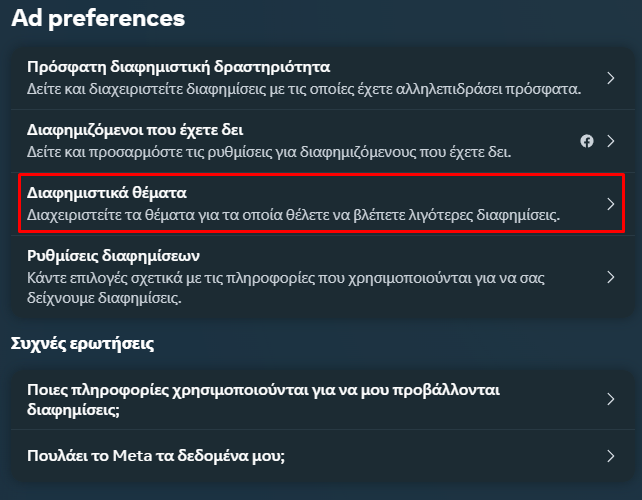The image size is (642, 500).
Task: Click the second-line word διαφημίσεις; in the first FAQ
Action: 73,410
